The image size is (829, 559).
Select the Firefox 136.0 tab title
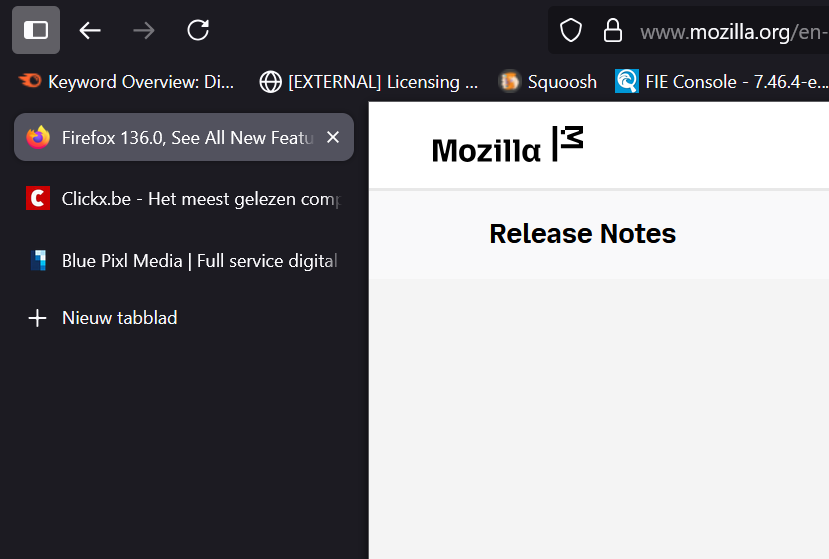(187, 137)
